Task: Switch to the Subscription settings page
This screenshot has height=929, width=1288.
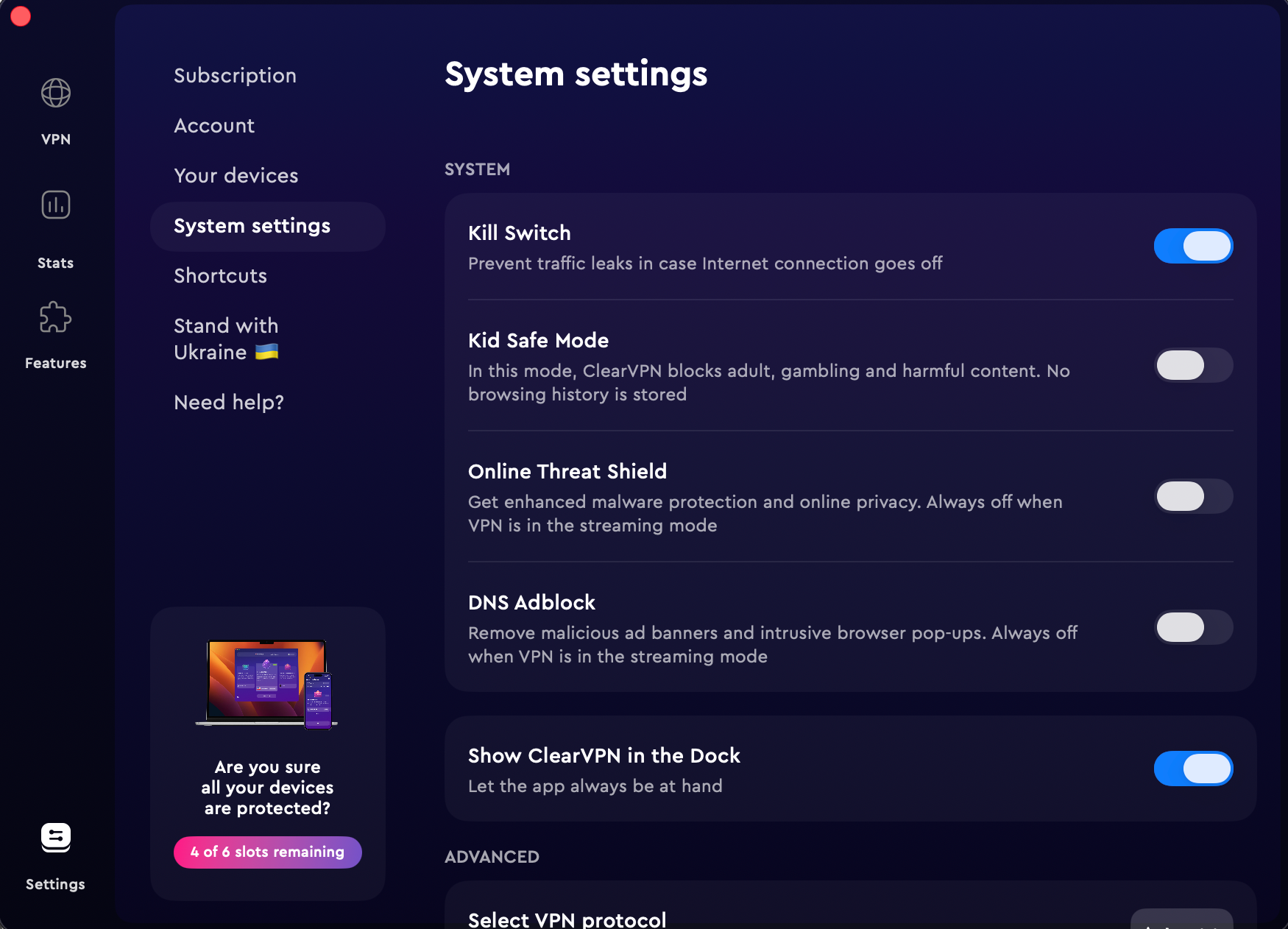Action: point(235,75)
